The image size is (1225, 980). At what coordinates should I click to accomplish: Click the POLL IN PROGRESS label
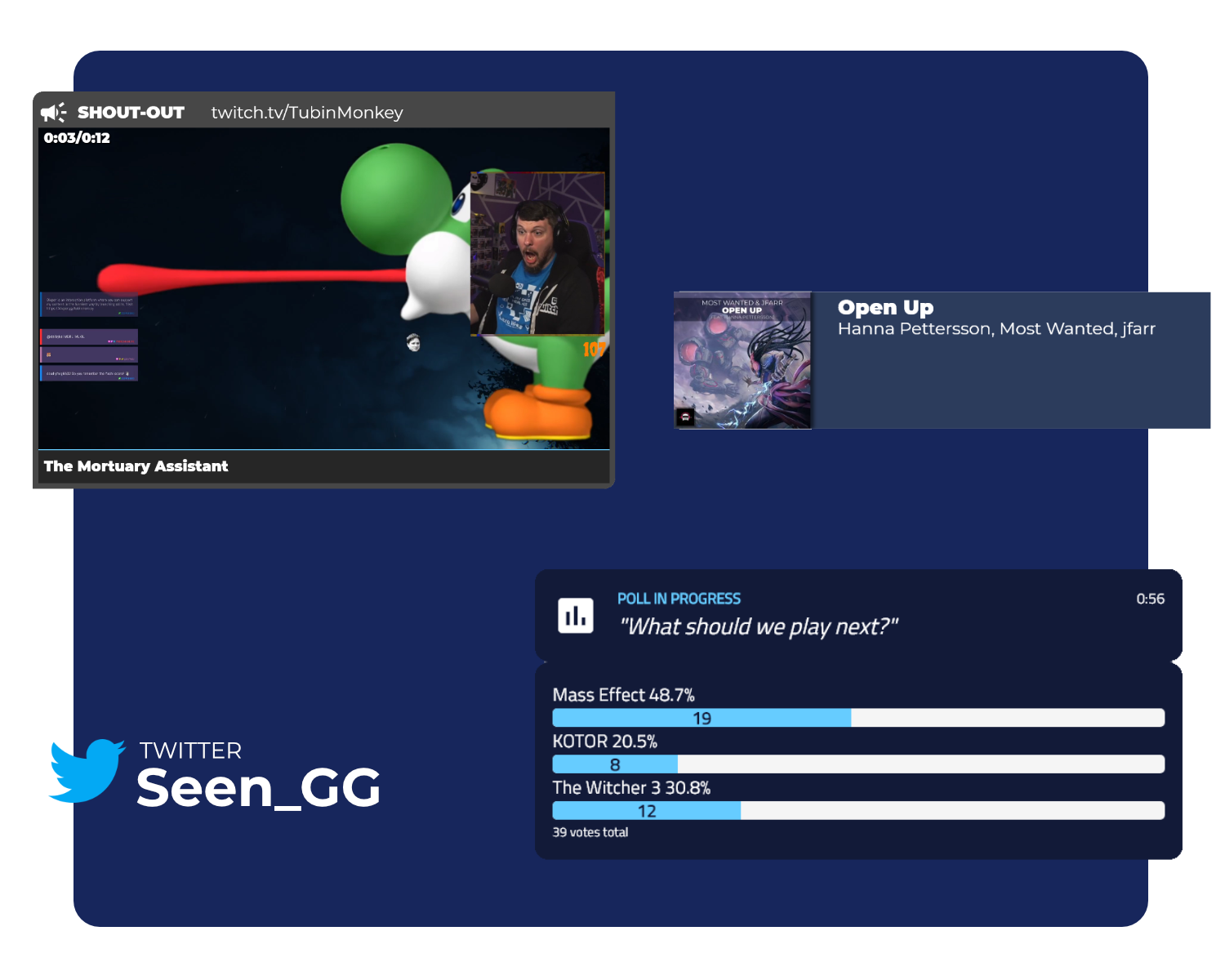coord(679,599)
